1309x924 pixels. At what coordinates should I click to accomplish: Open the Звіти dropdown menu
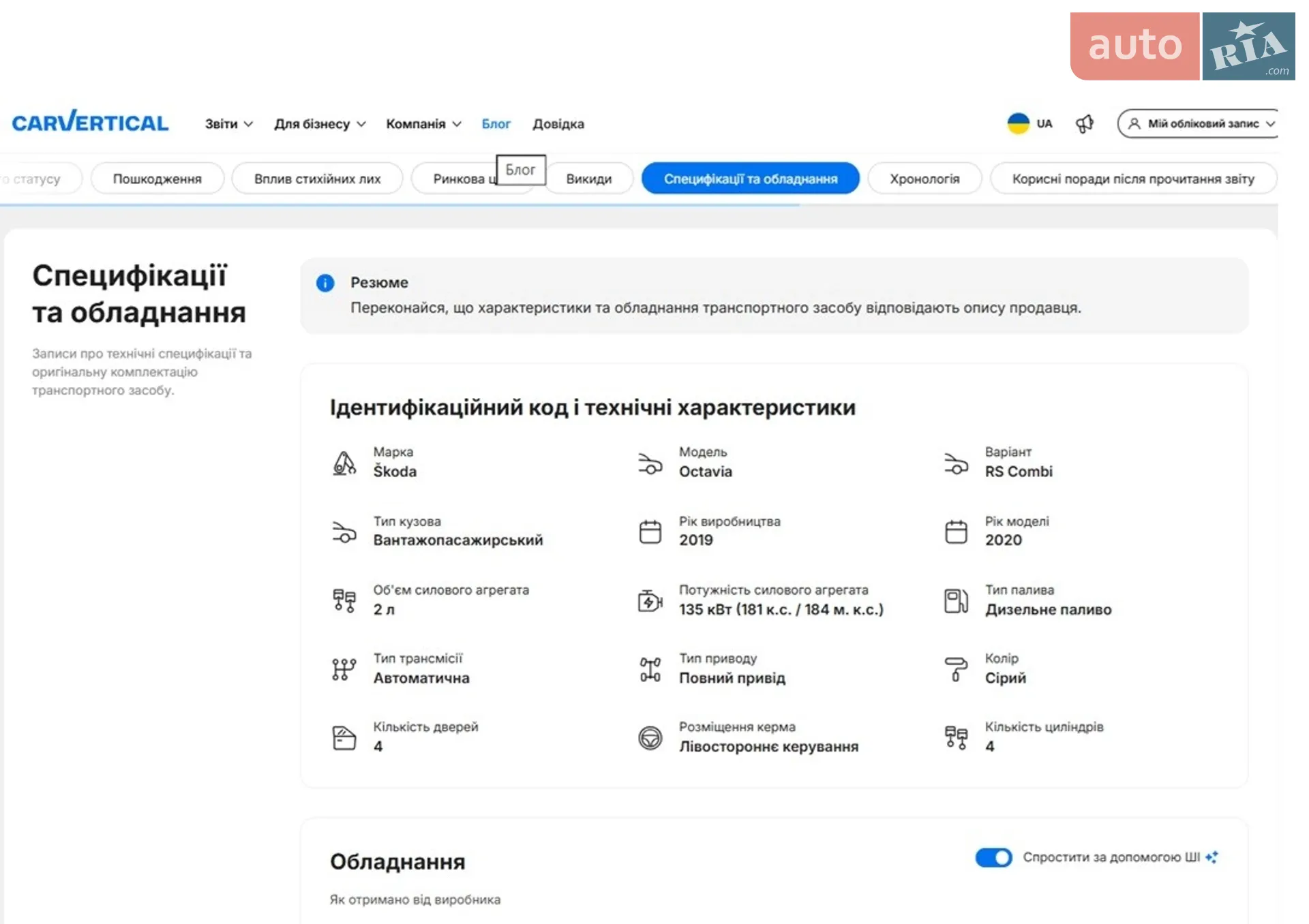point(229,124)
